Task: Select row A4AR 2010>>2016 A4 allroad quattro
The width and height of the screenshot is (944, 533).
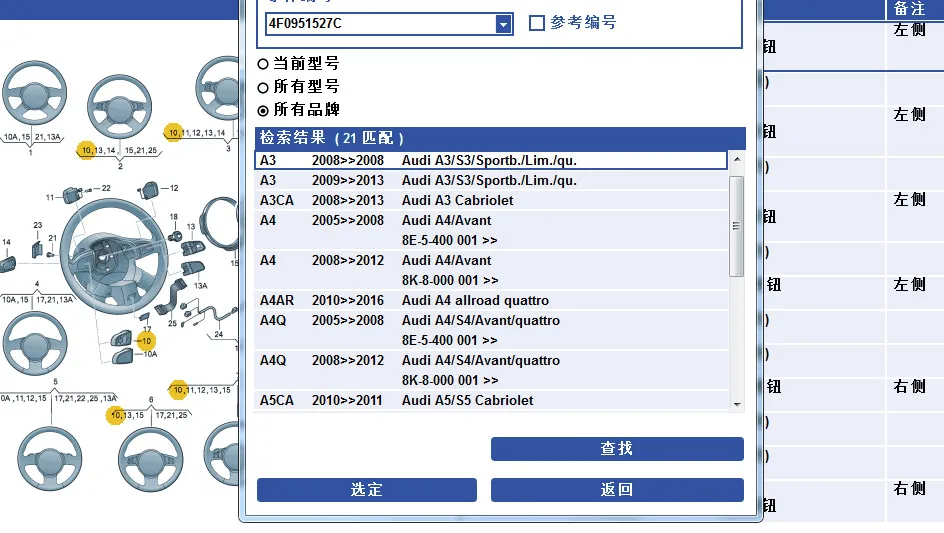Action: pyautogui.click(x=491, y=300)
